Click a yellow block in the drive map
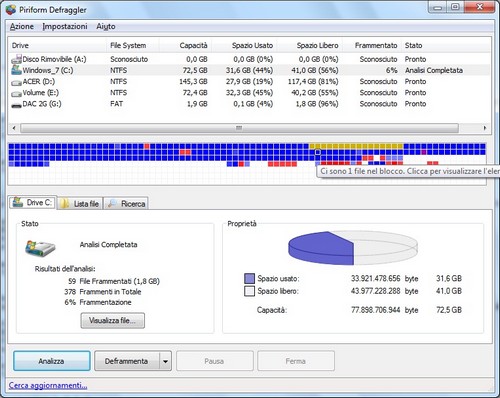 tap(356, 146)
